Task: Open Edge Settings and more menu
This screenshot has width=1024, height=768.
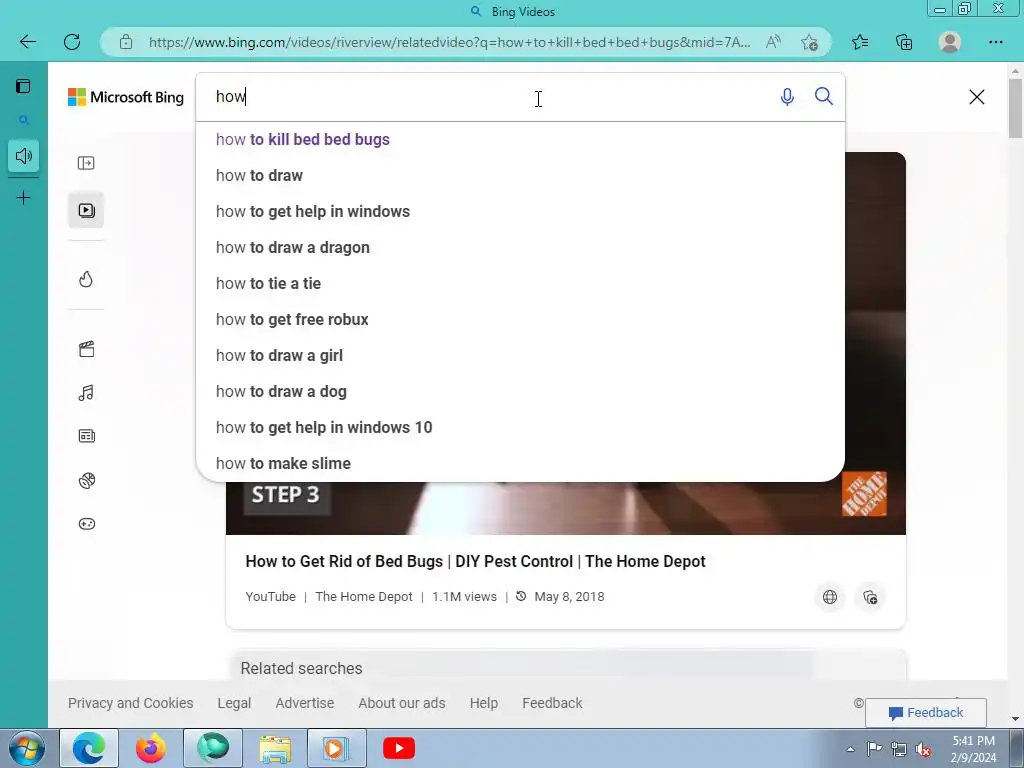Action: 995,42
